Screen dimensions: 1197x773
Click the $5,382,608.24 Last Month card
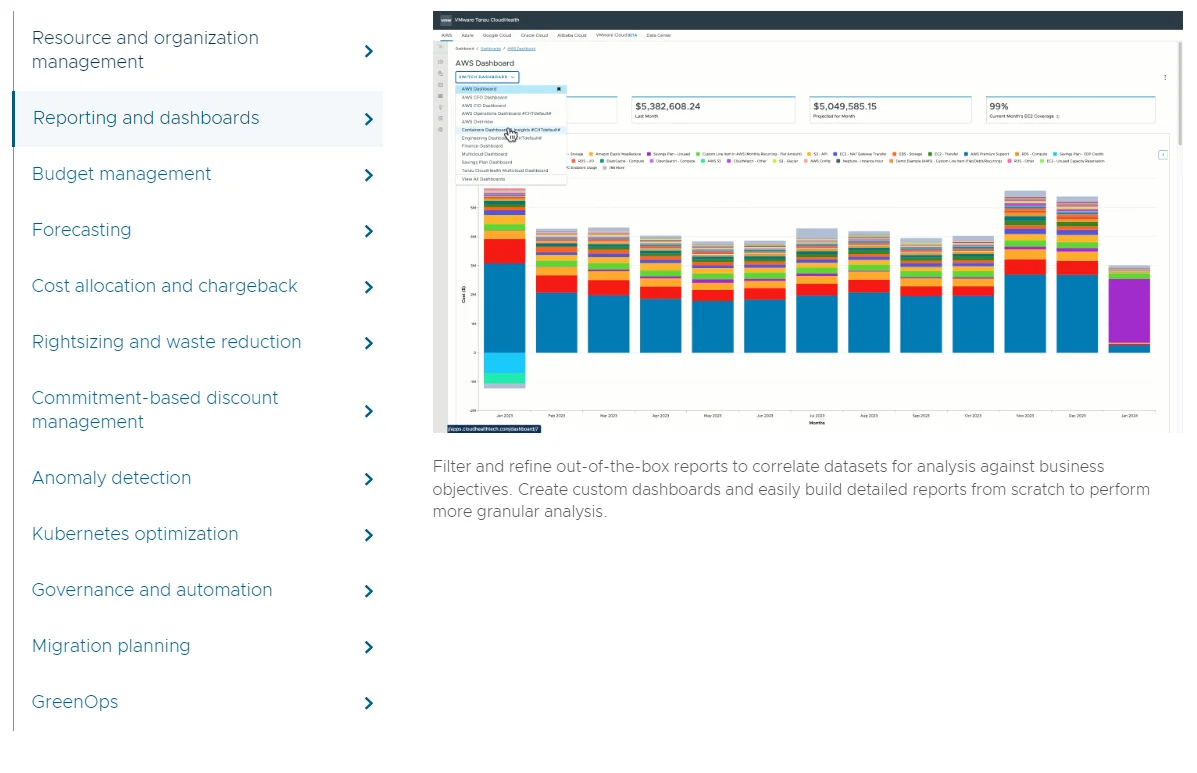tap(713, 110)
